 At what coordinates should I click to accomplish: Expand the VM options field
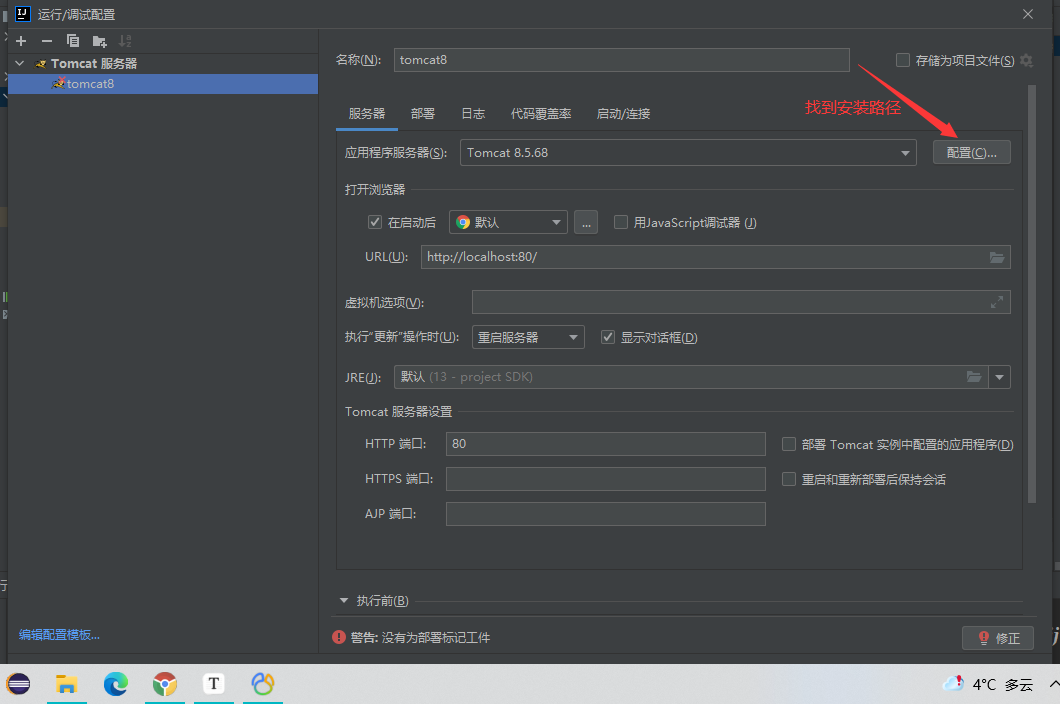pos(996,302)
